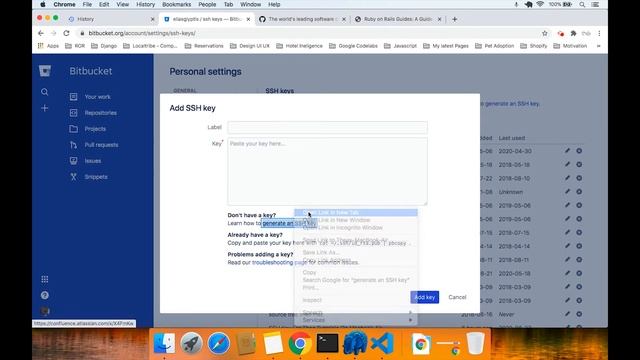Launch Safari from the dock
640x360 pixels.
coord(218,343)
